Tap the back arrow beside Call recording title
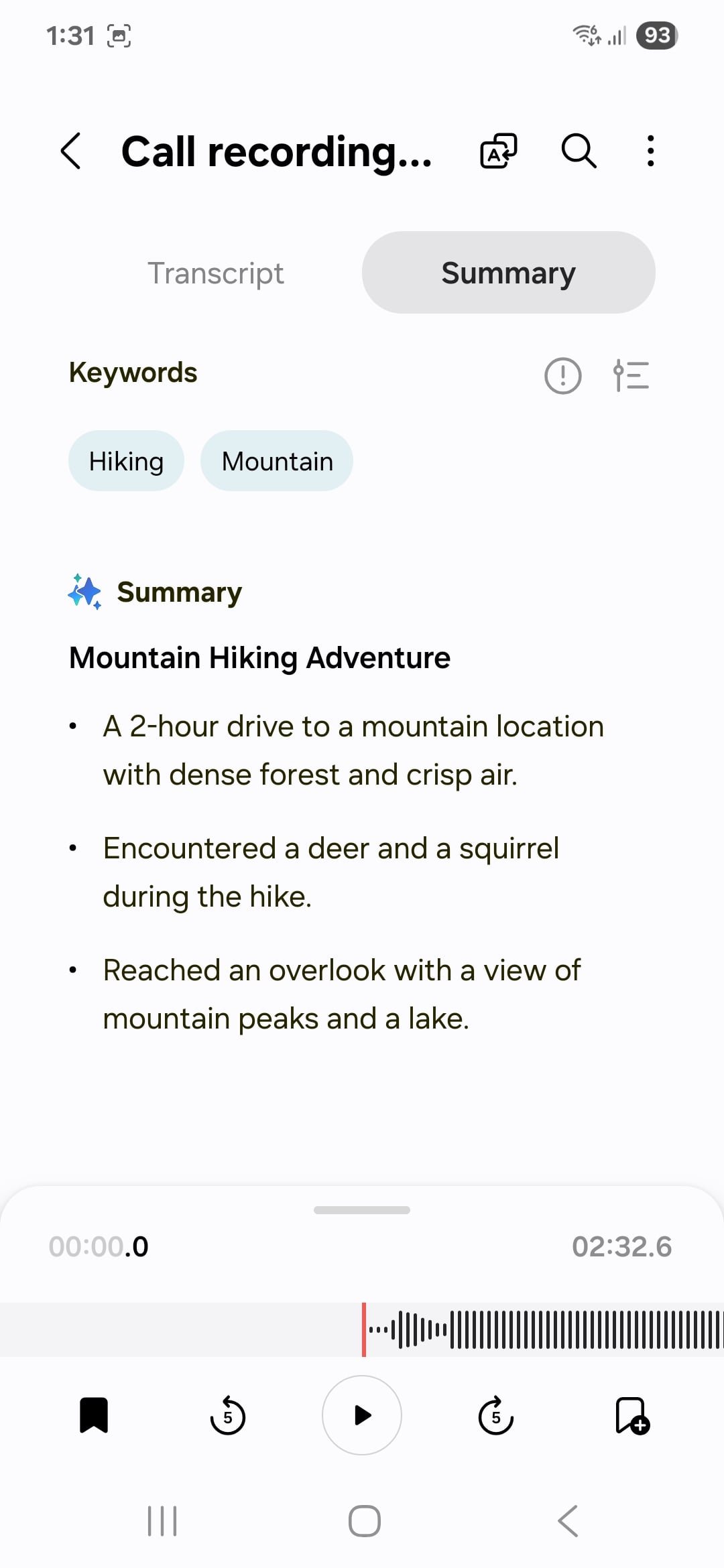 (x=71, y=151)
